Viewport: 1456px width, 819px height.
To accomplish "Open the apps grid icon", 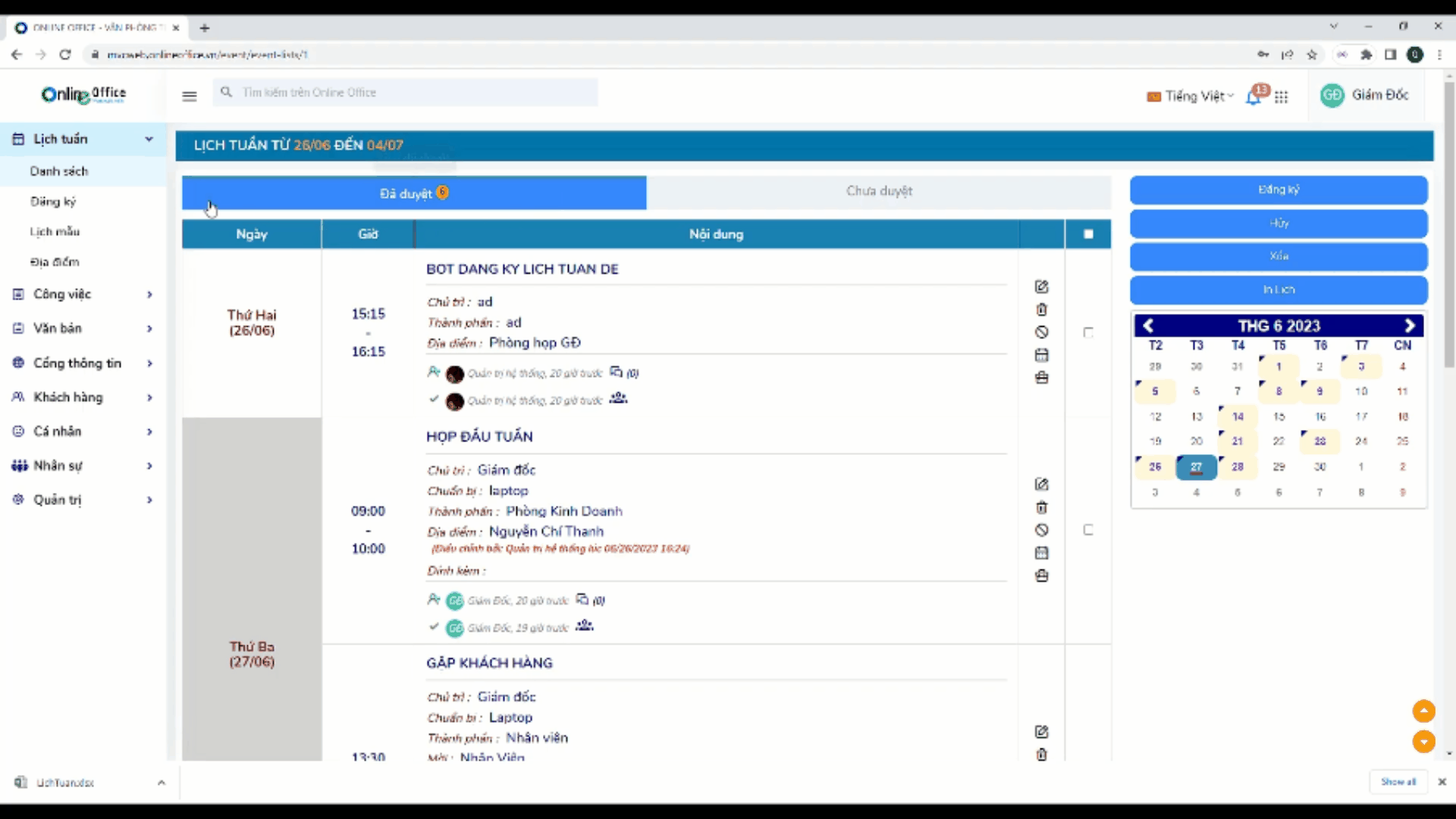I will tap(1281, 97).
